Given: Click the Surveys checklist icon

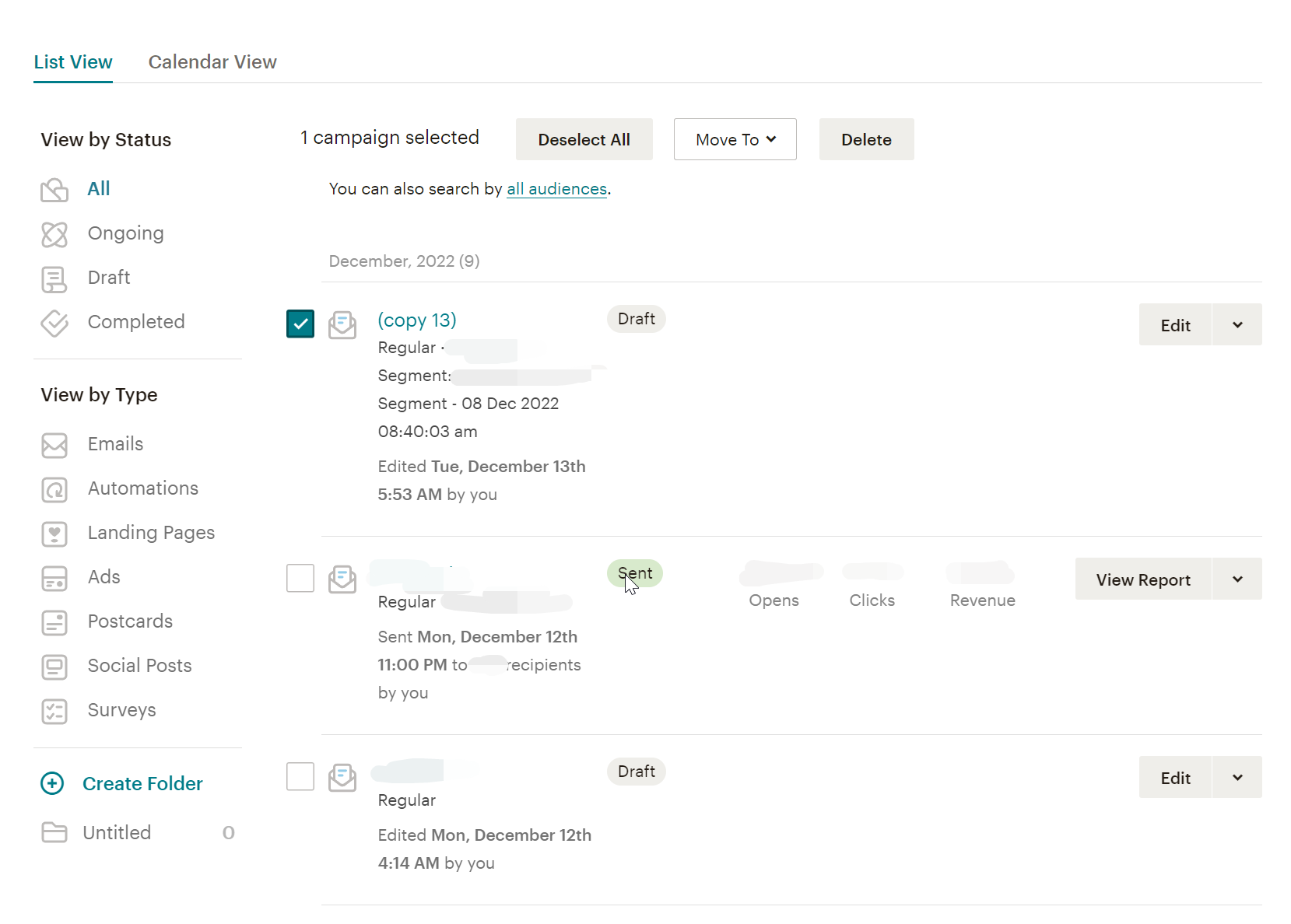Looking at the screenshot, I should point(54,711).
